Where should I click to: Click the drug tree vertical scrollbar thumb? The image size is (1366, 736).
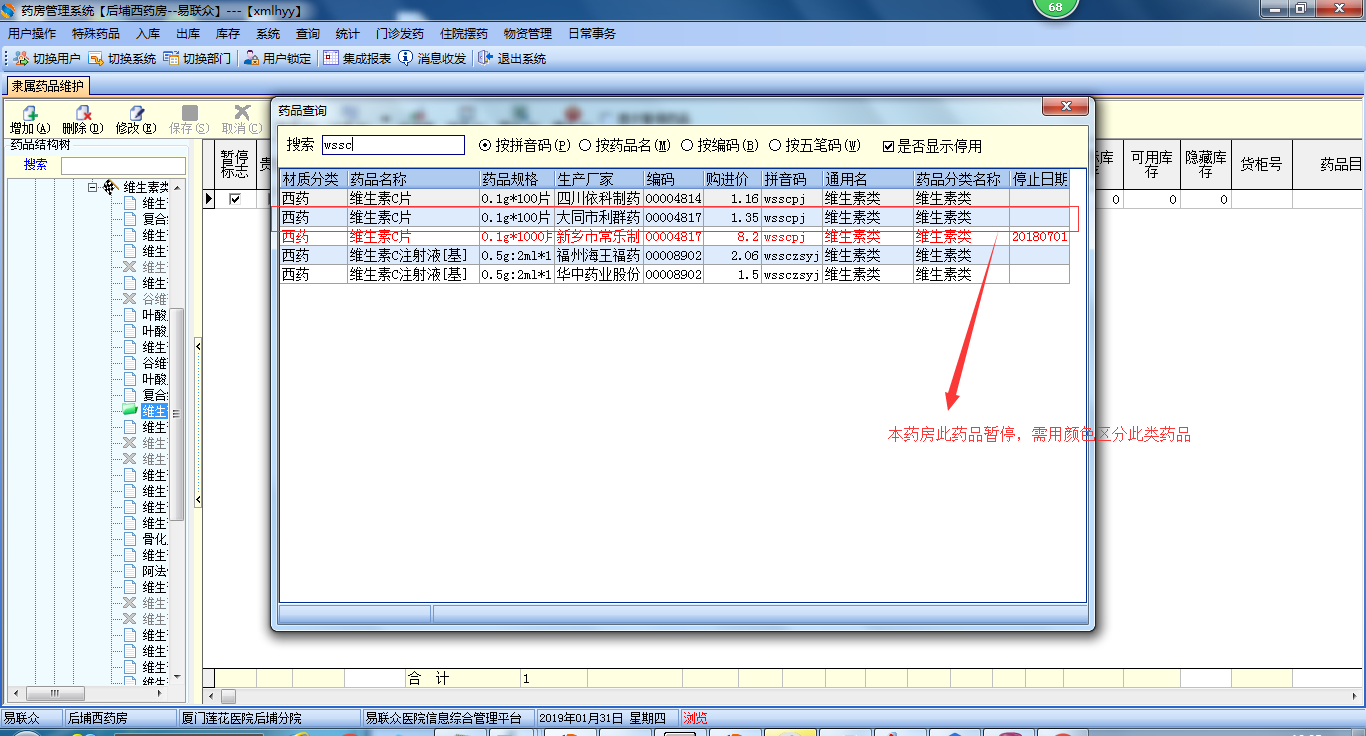tap(177, 415)
